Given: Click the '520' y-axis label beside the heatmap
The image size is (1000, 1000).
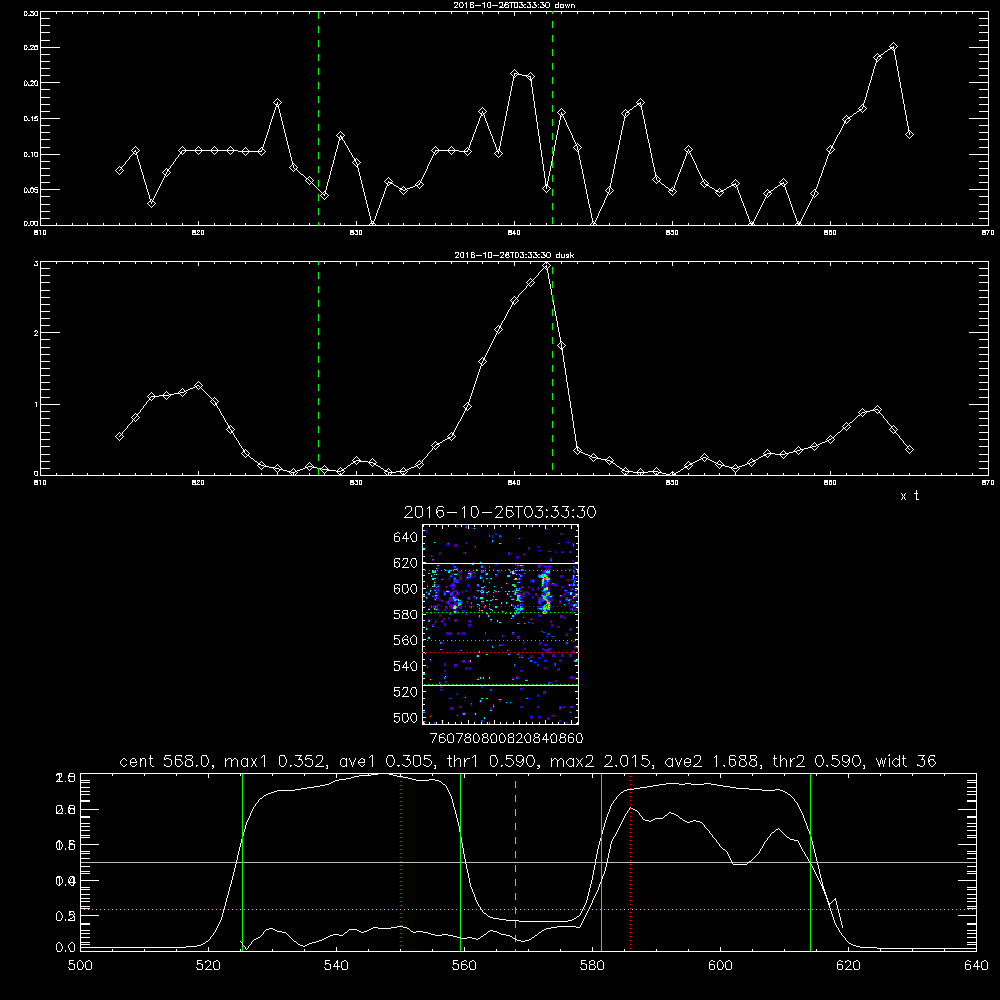Looking at the screenshot, I should 406,692.
